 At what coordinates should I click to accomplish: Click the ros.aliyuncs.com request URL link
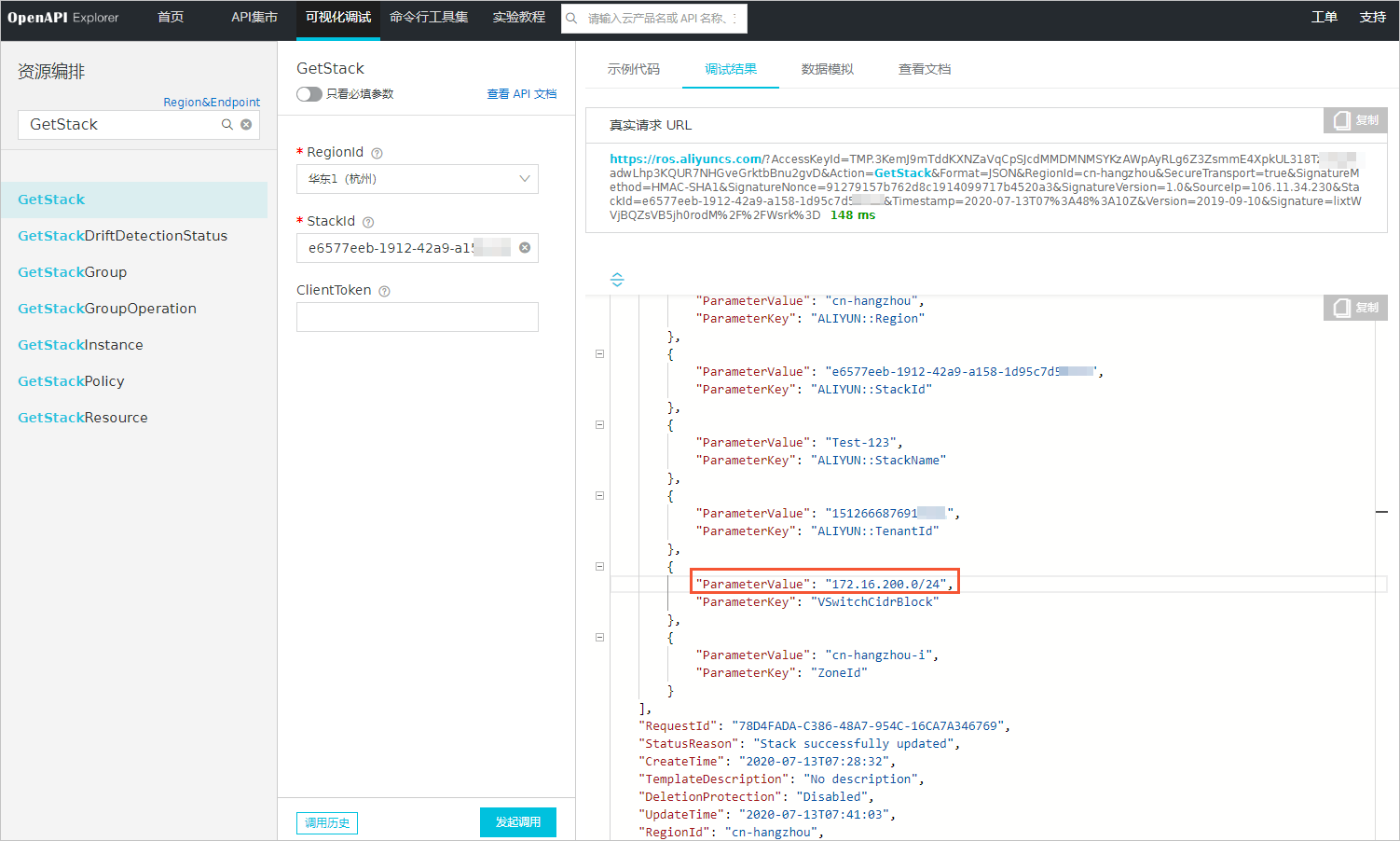click(x=686, y=159)
